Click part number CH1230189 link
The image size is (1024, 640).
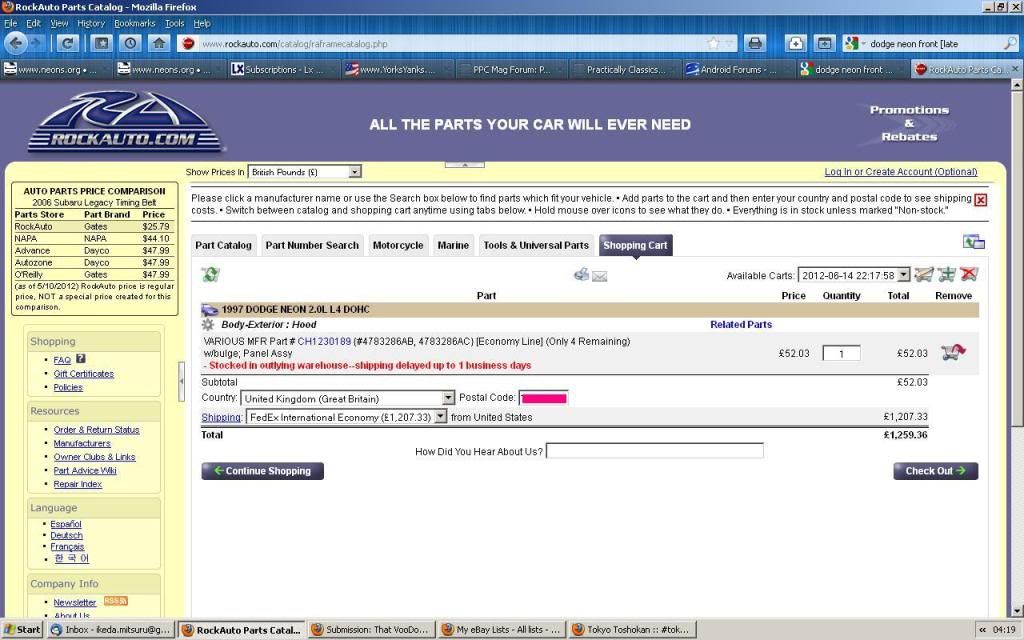click(x=324, y=342)
